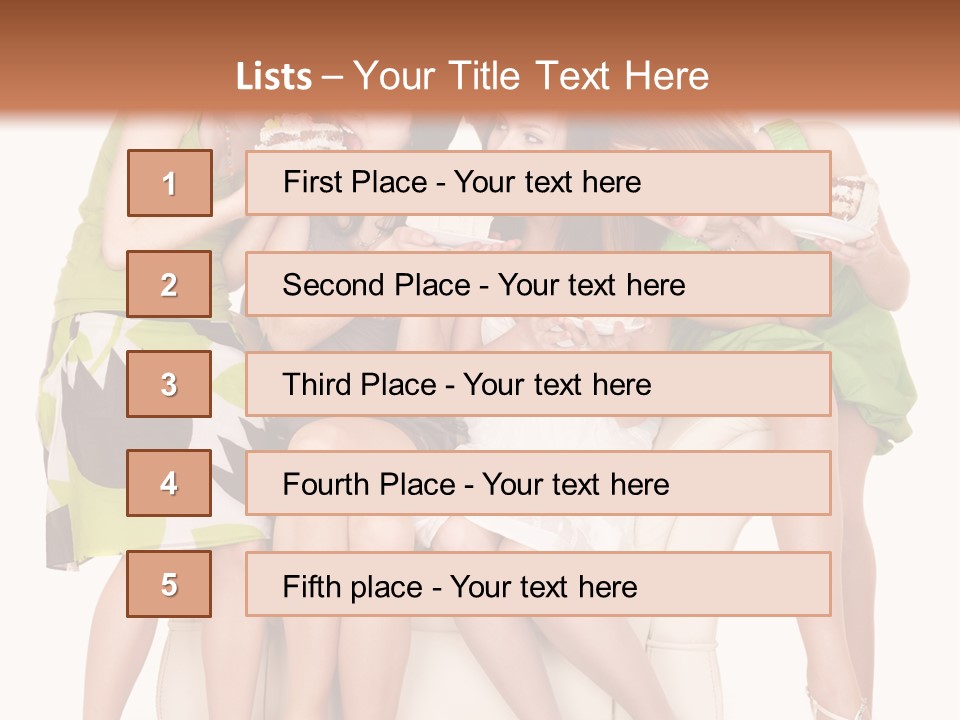This screenshot has height=720, width=960.
Task: Click the bold word Lists in title
Action: (x=274, y=77)
